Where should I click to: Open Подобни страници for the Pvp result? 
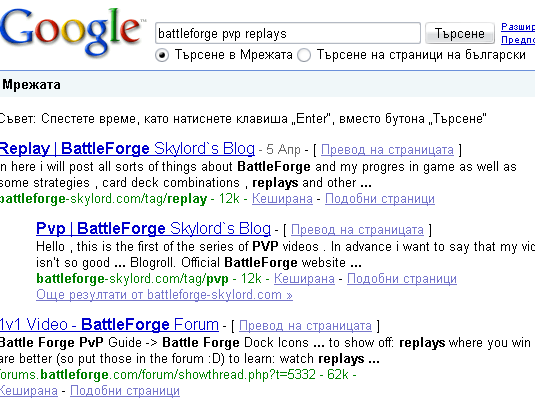click(x=402, y=279)
